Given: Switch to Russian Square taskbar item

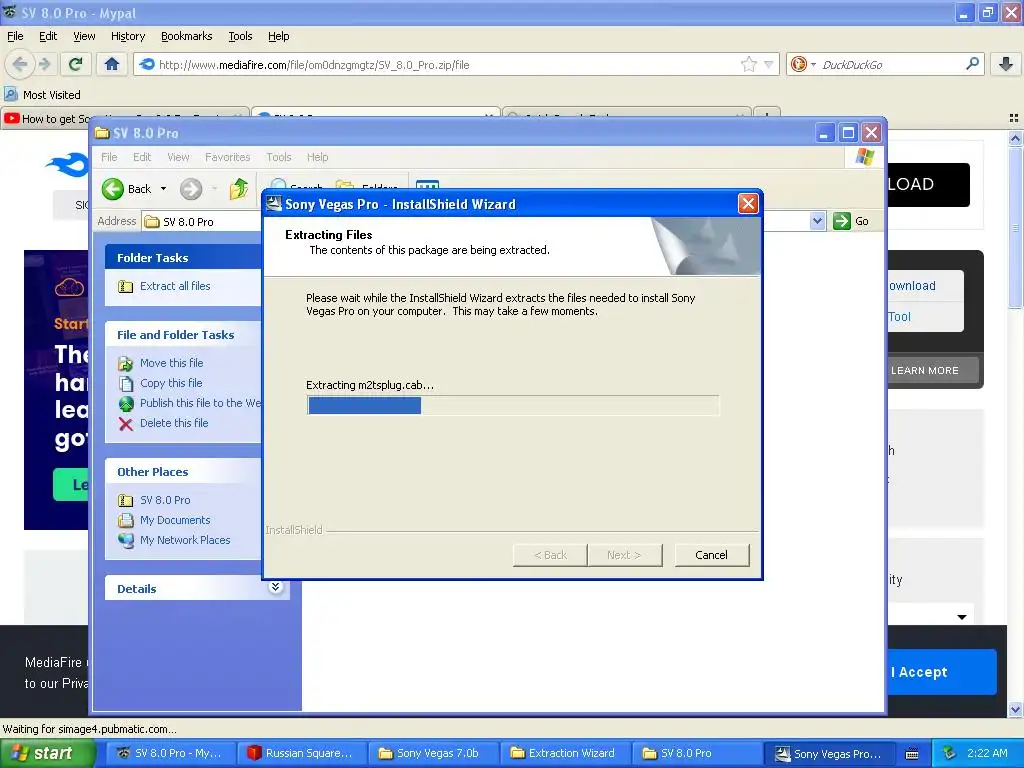Looking at the screenshot, I should click(300, 753).
